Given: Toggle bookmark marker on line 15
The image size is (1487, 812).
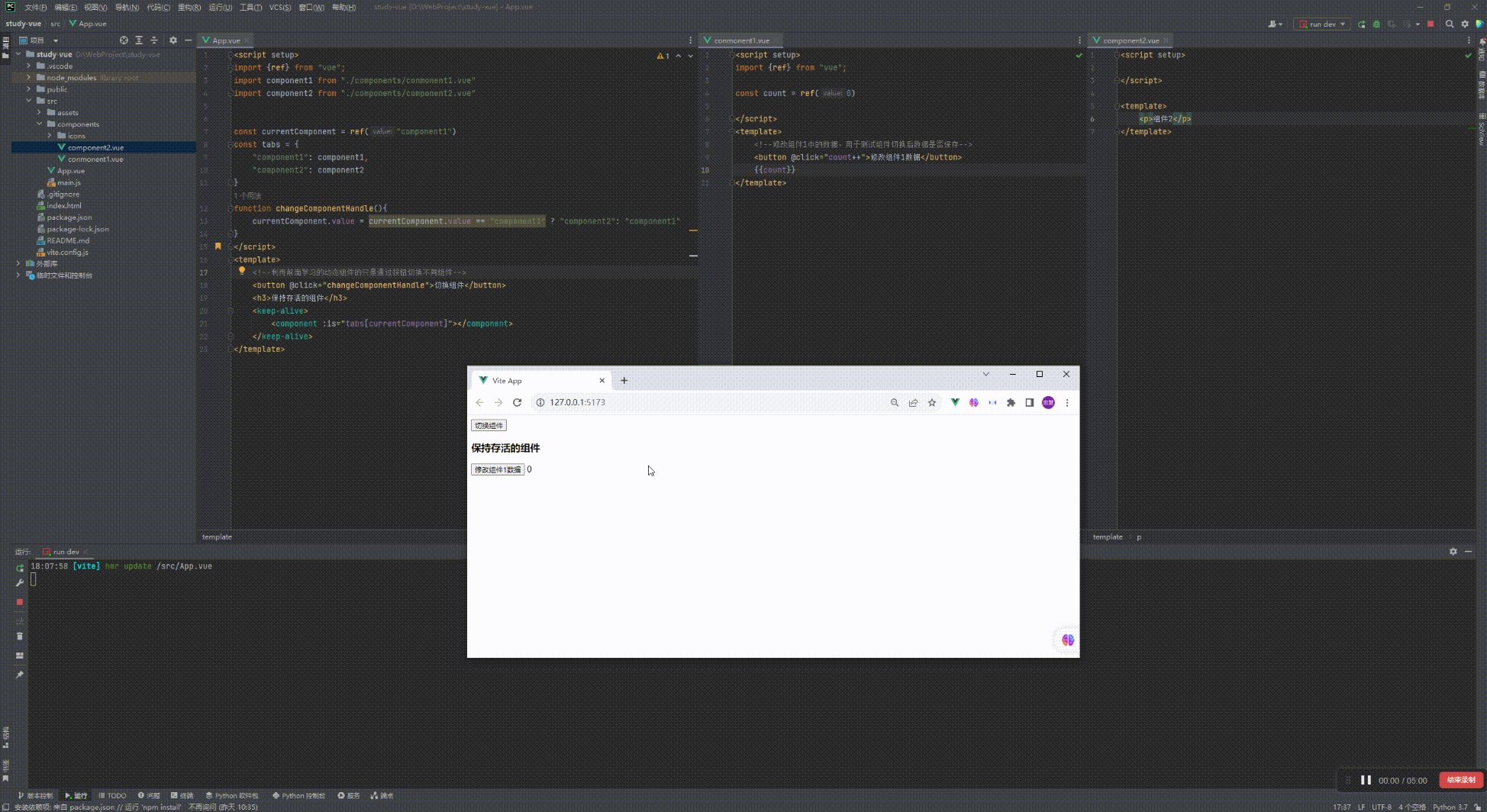Looking at the screenshot, I should (218, 246).
